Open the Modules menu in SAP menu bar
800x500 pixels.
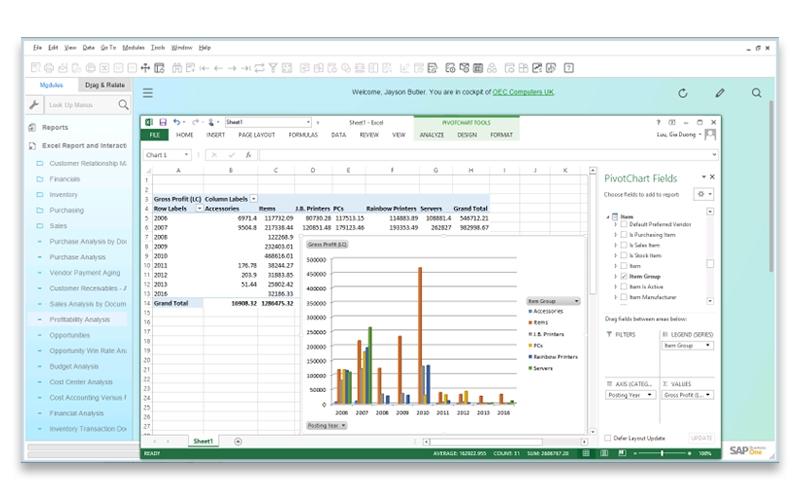point(133,47)
